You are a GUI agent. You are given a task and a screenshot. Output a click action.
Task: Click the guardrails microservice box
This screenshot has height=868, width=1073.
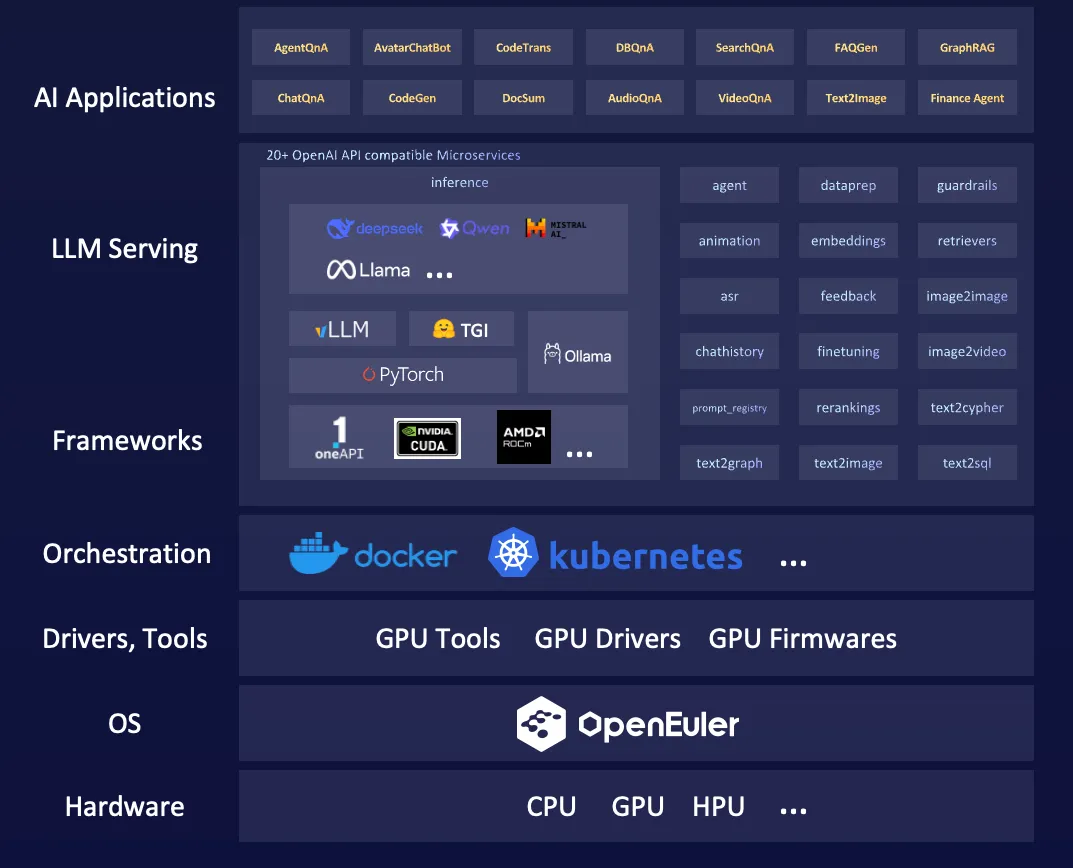point(967,186)
